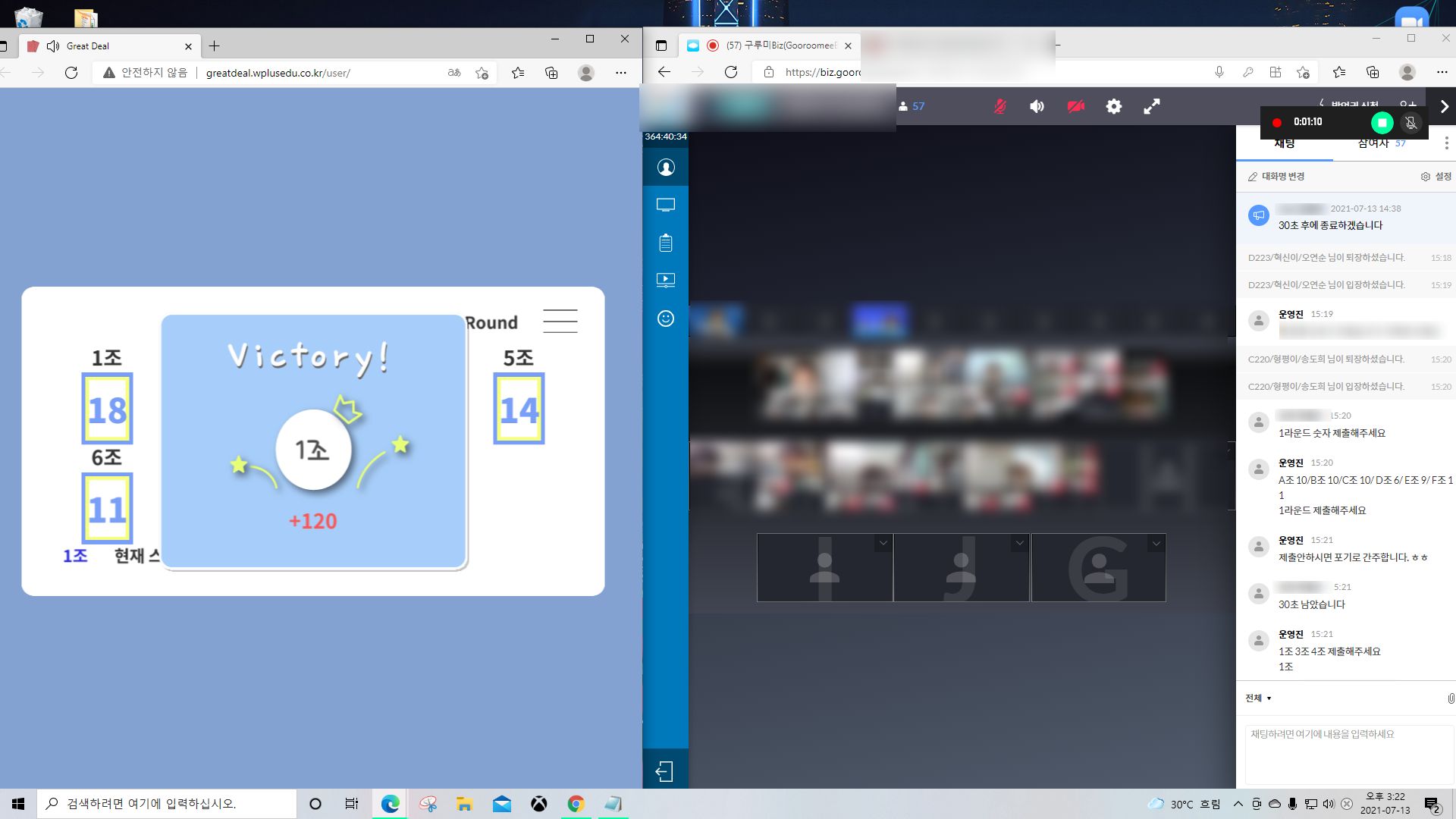1456x819 pixels.
Task: Click the smiley emoji icon in sidebar
Action: pos(665,318)
